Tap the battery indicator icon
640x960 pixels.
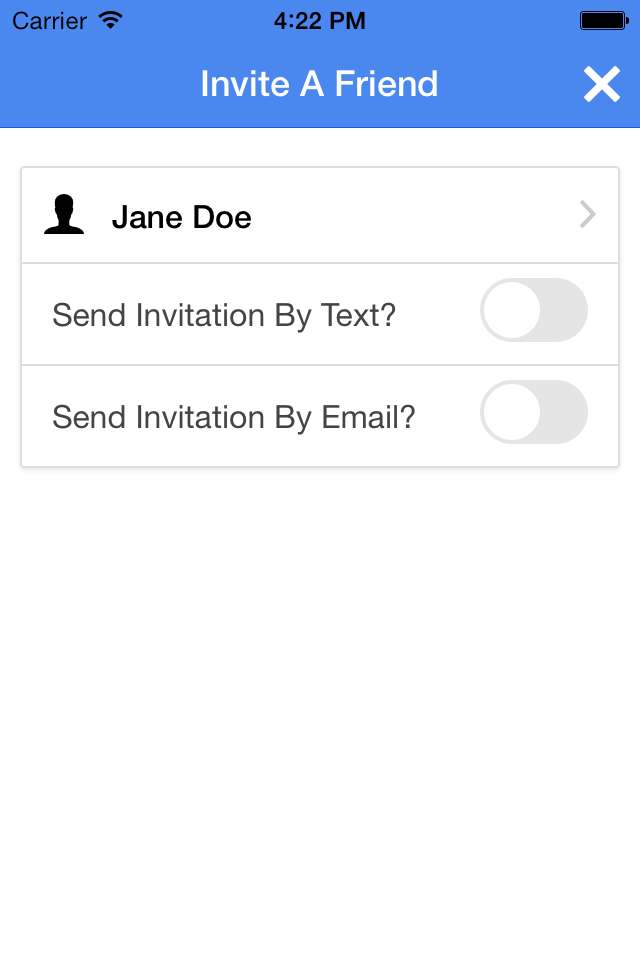click(604, 21)
